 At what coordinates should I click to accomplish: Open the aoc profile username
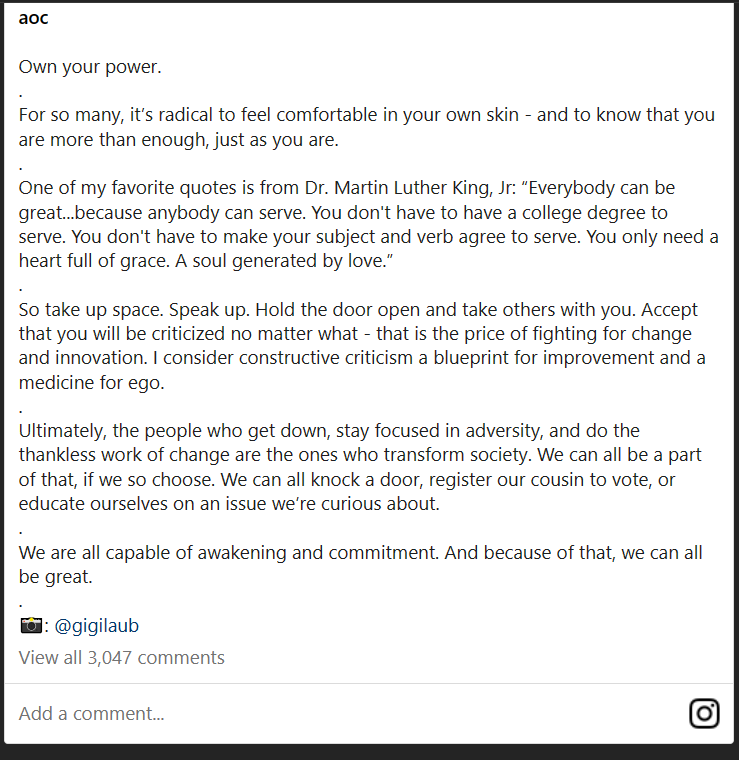pyautogui.click(x=34, y=18)
